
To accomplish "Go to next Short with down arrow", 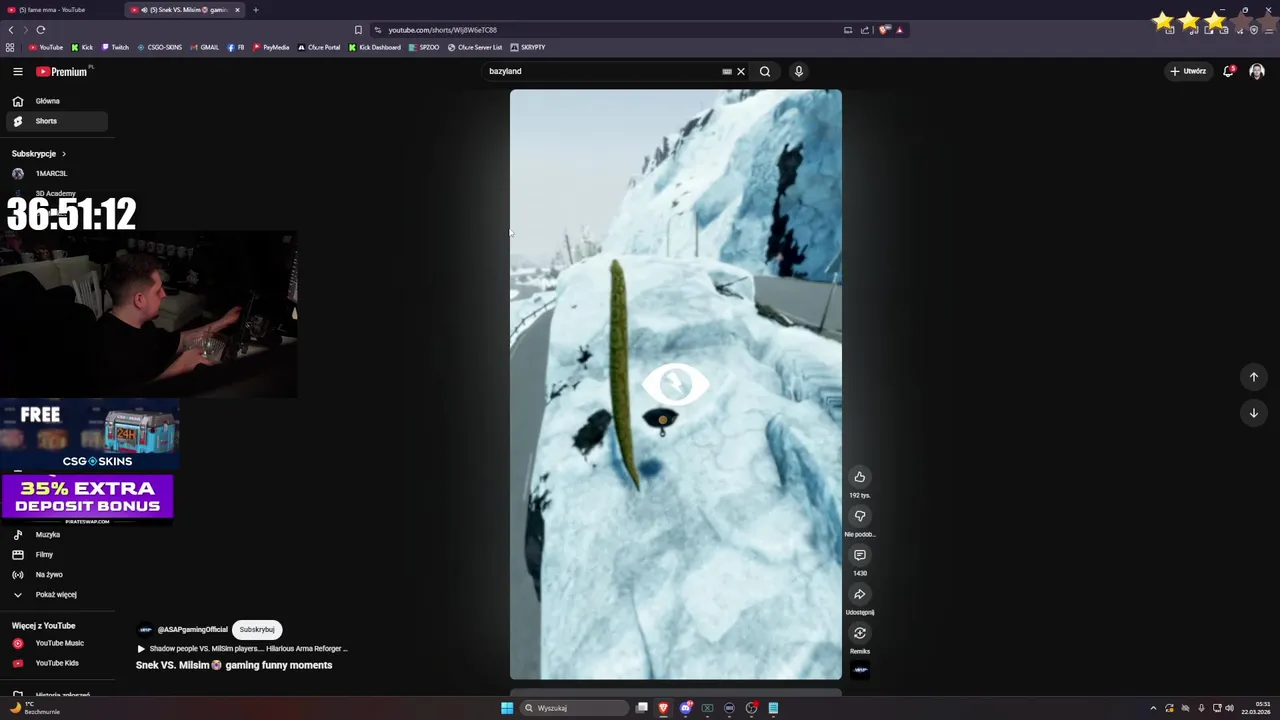I will (x=1253, y=413).
